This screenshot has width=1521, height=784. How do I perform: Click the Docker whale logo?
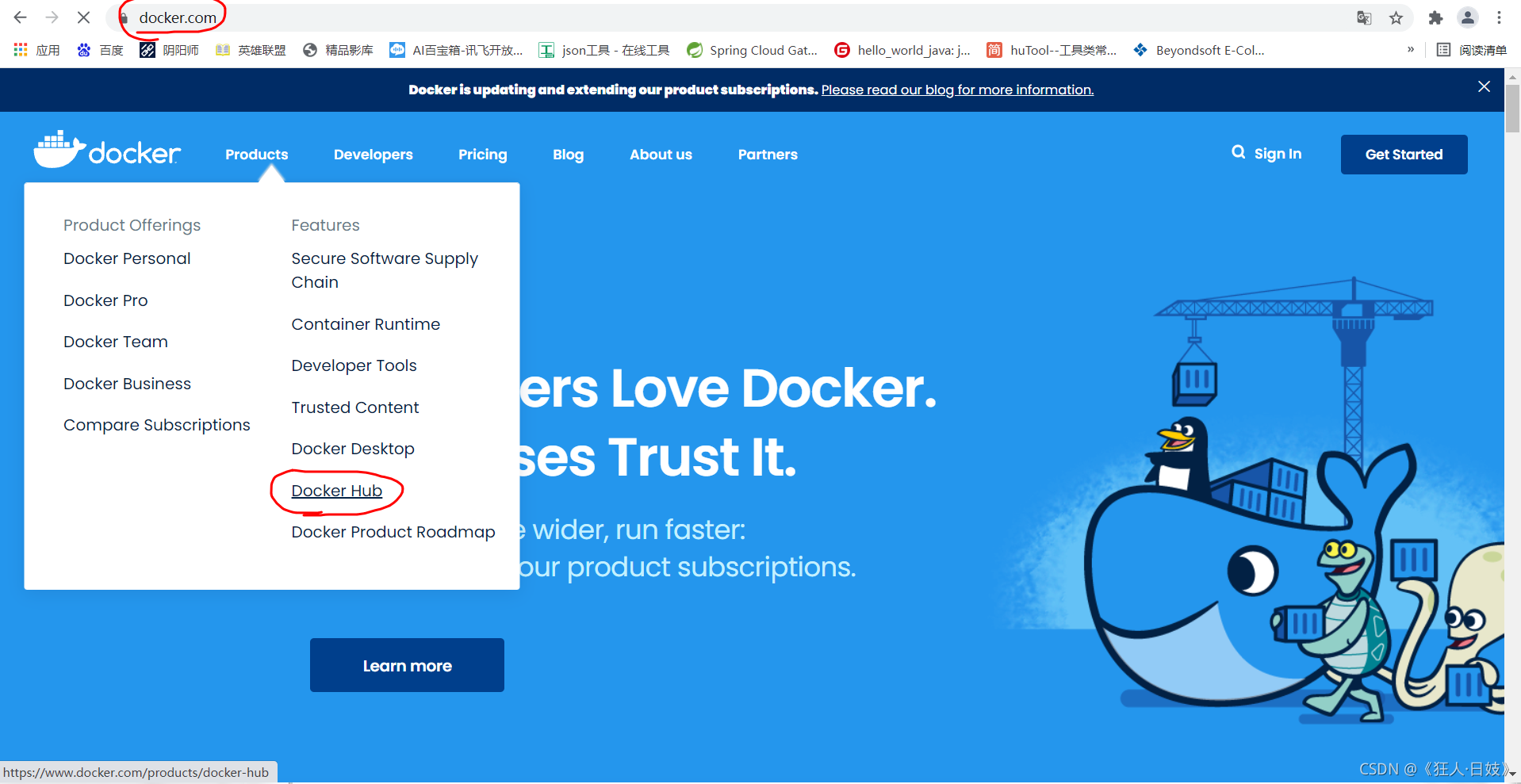coord(107,150)
